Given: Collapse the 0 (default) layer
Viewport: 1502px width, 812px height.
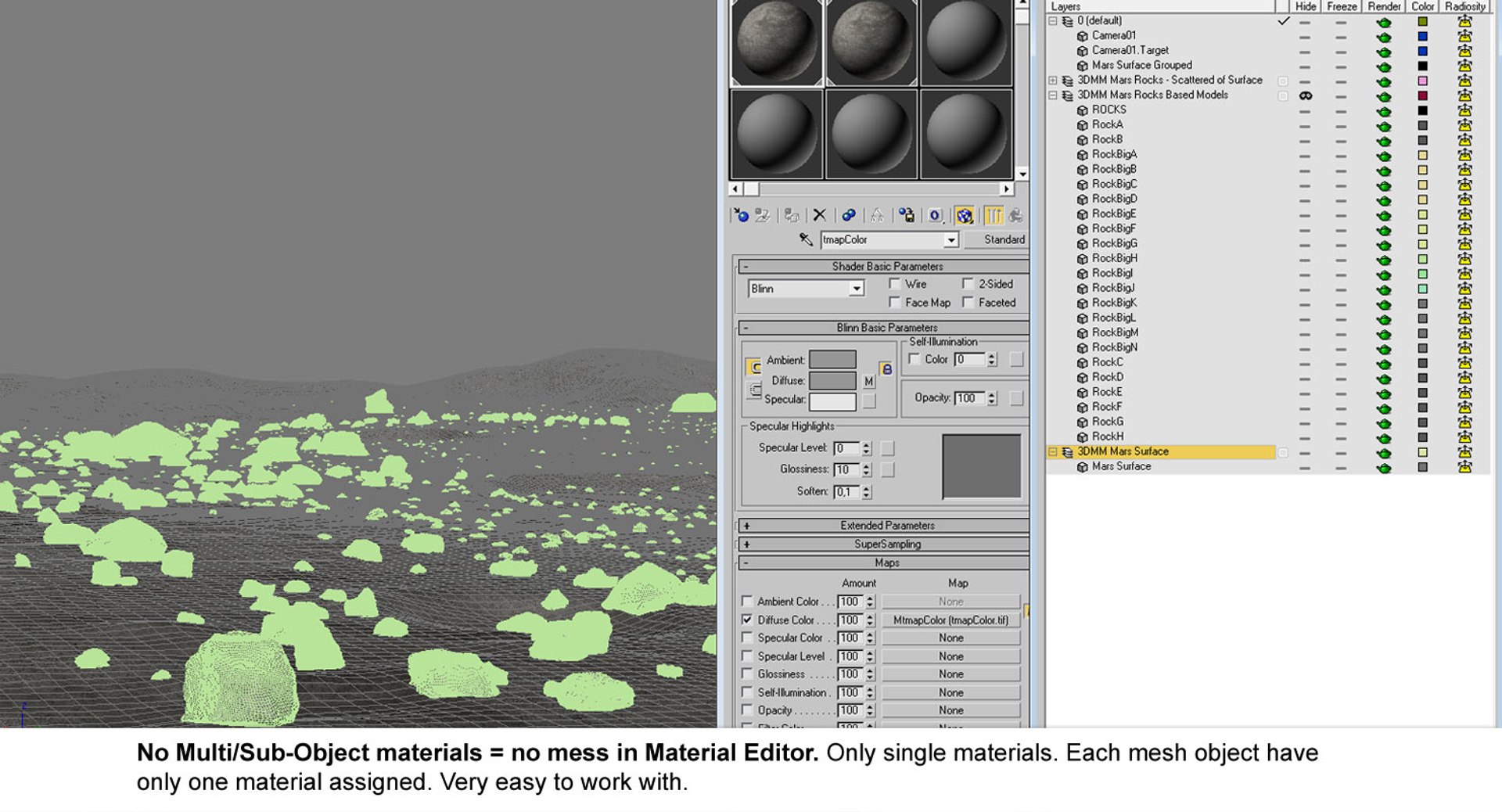Looking at the screenshot, I should [1053, 21].
